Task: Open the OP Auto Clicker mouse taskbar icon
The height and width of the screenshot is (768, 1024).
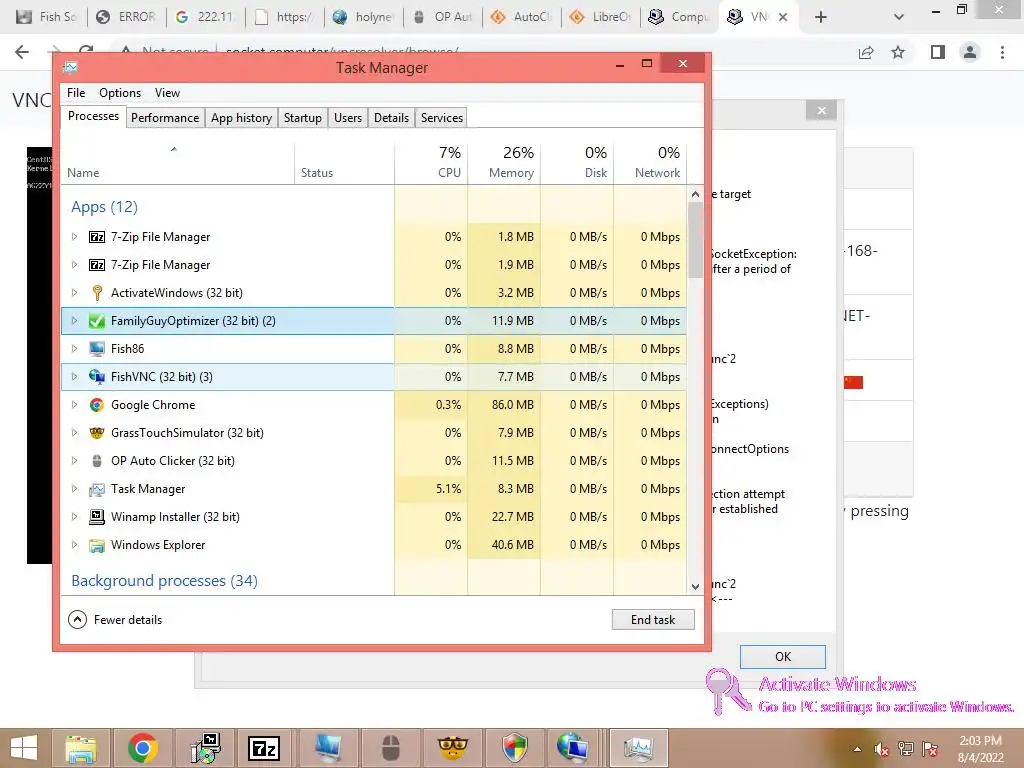Action: click(391, 748)
